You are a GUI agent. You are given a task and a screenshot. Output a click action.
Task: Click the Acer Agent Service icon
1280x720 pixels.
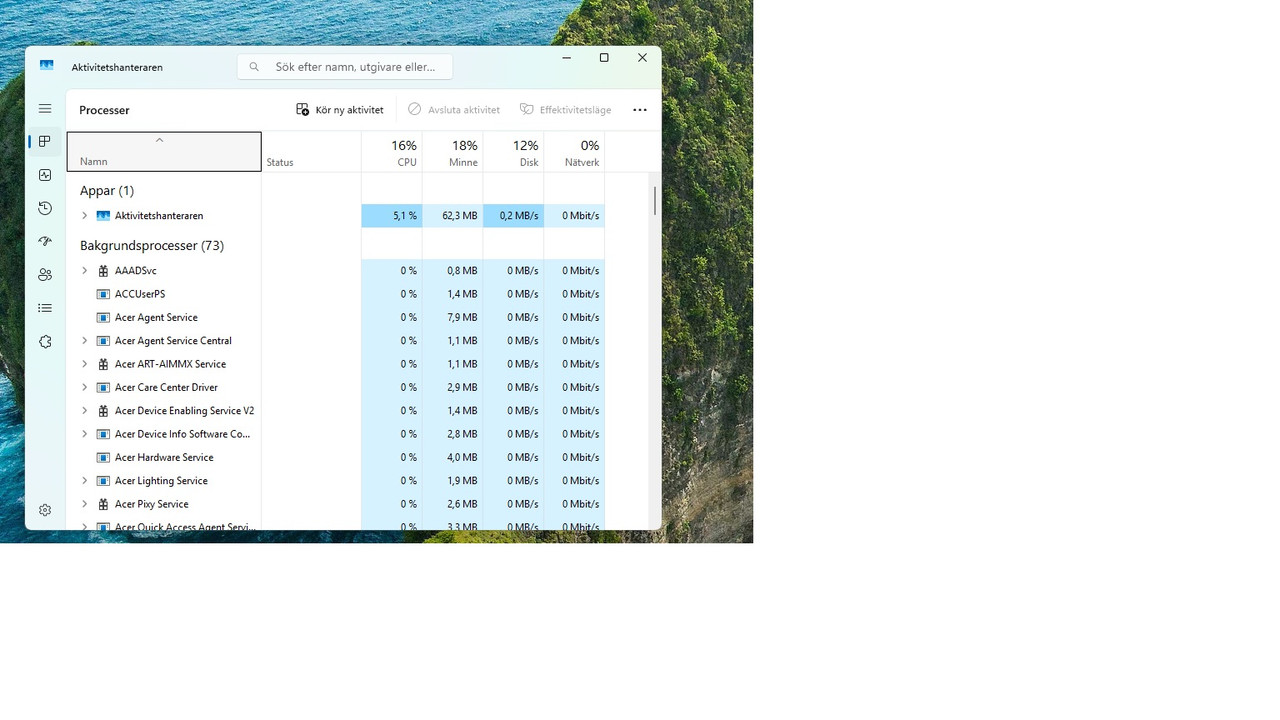pos(103,317)
